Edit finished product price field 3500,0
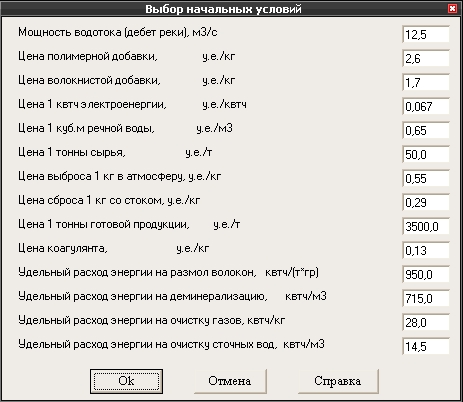This screenshot has width=463, height=402. tap(426, 226)
